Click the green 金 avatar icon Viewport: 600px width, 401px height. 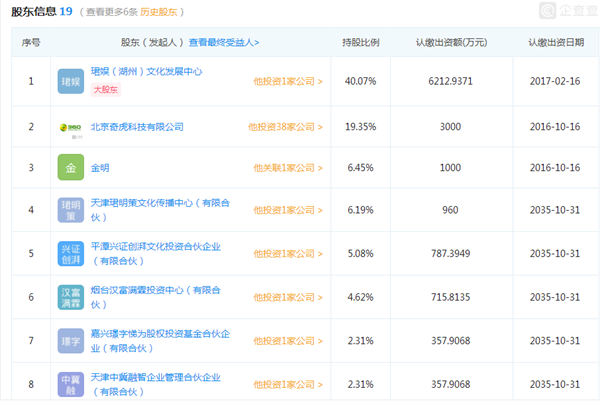pyautogui.click(x=71, y=167)
